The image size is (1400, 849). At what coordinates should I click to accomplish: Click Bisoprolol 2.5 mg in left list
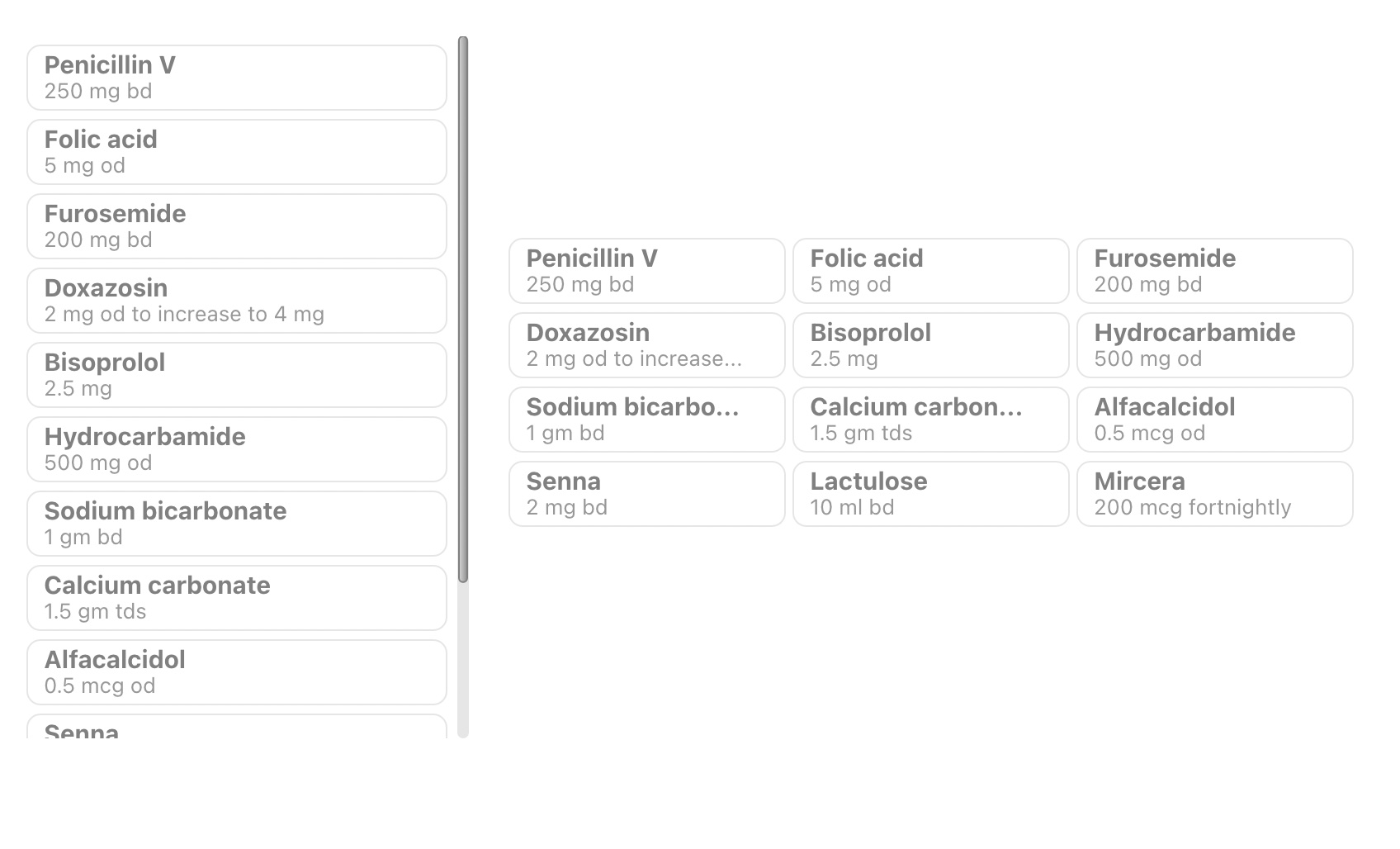(x=236, y=375)
